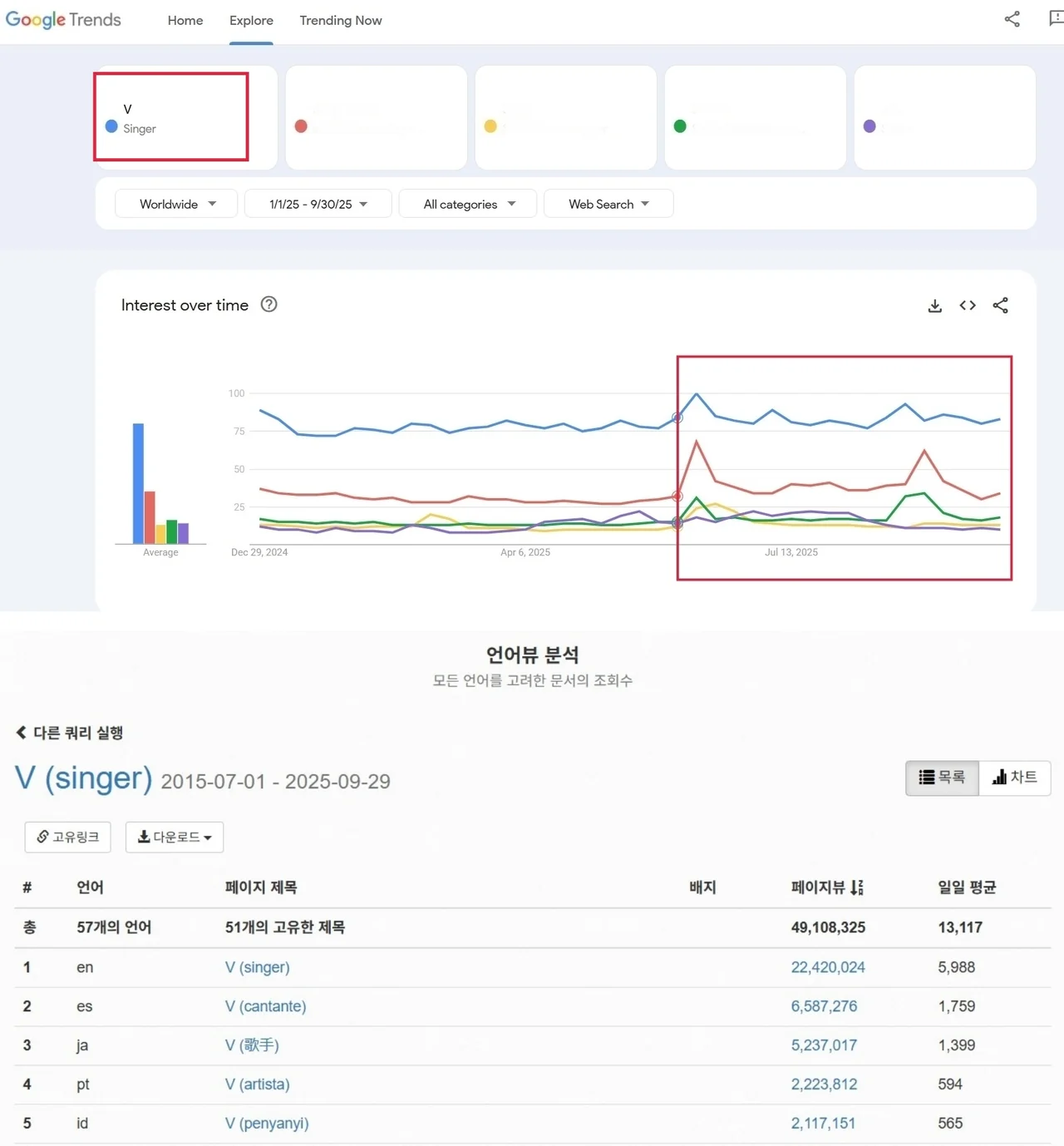Image resolution: width=1064 pixels, height=1146 pixels.
Task: Click the help icon beside Interest over time
Action: (268, 304)
